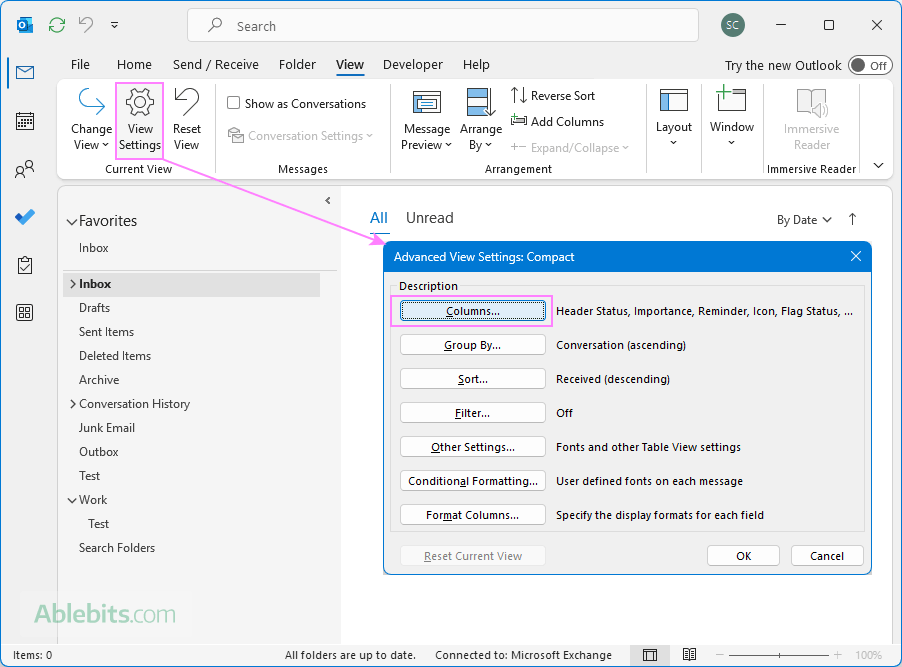
Task: Click the Sort... button
Action: click(x=473, y=379)
